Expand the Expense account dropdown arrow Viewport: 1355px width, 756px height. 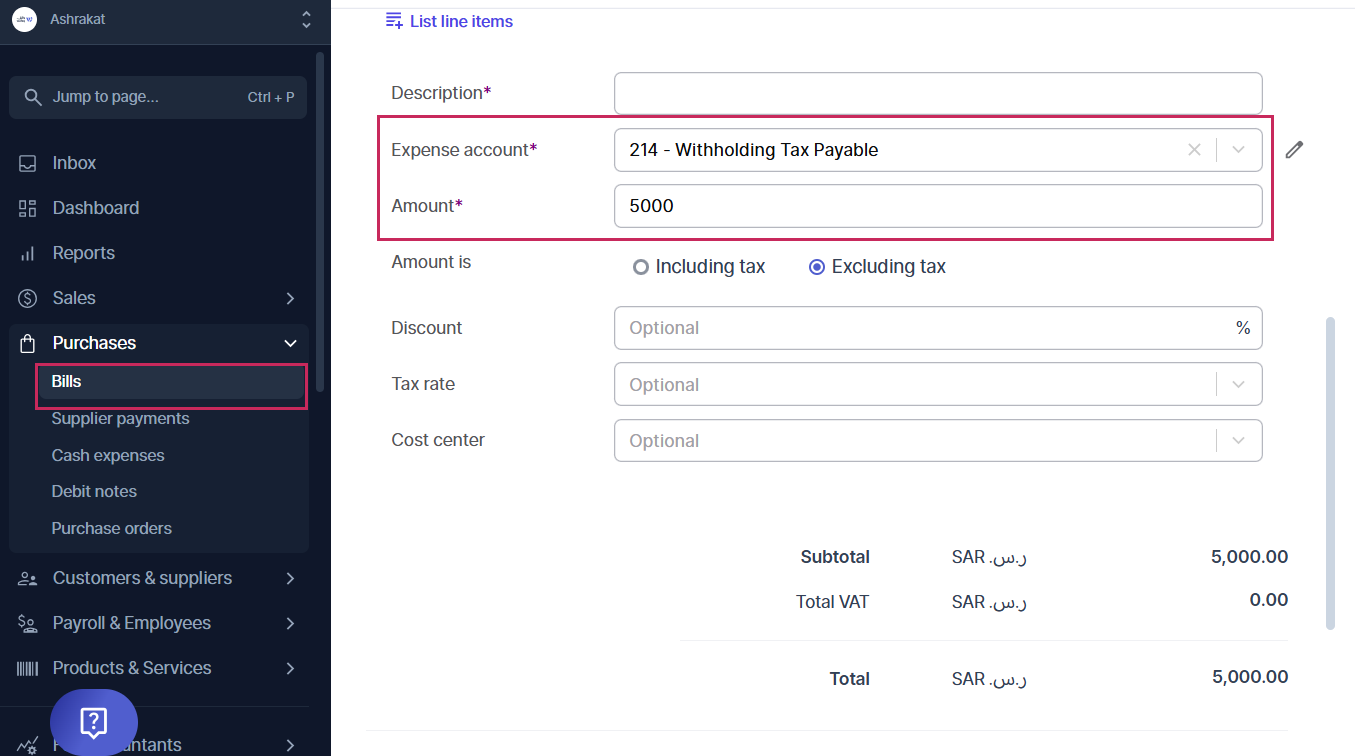1239,150
